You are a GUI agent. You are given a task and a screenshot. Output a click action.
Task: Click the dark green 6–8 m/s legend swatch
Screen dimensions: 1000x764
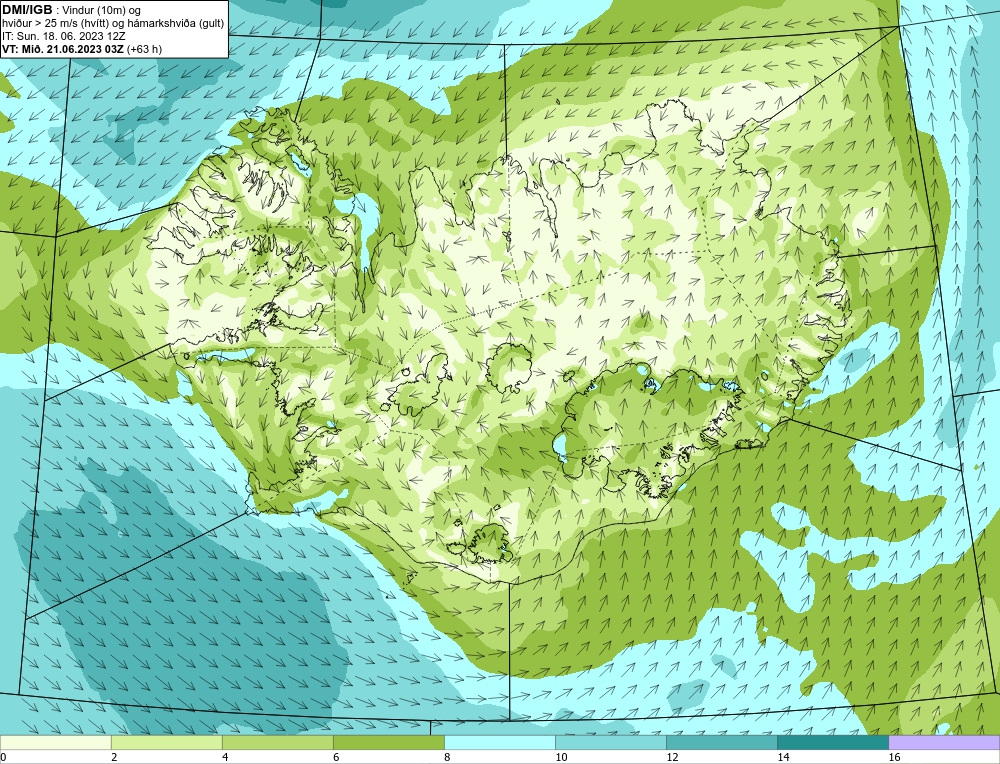tap(388, 742)
